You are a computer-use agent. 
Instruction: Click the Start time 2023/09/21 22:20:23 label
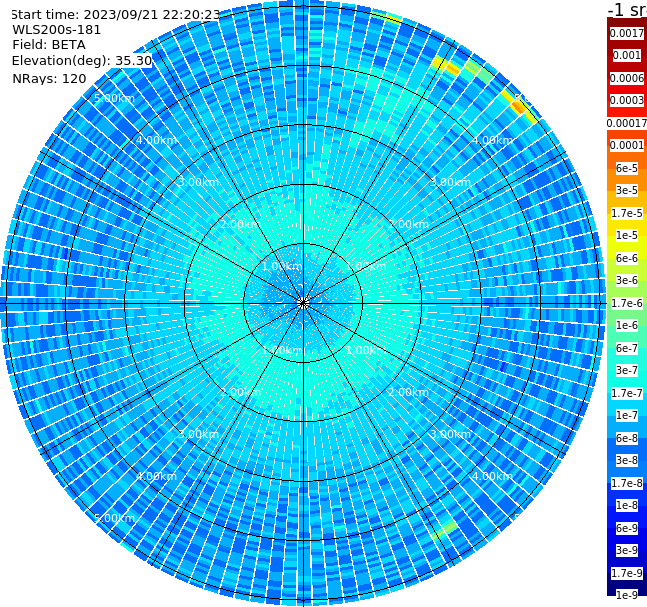[x=115, y=14]
